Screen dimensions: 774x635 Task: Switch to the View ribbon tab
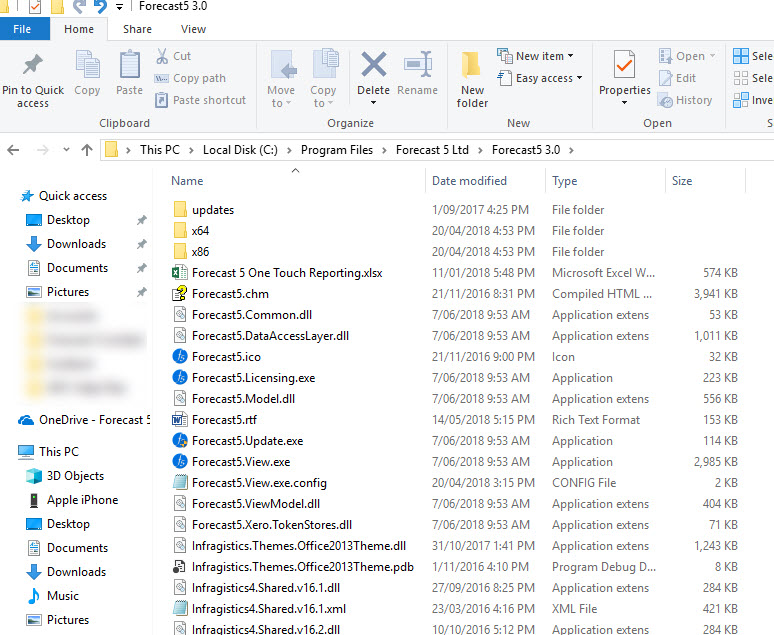tap(194, 29)
